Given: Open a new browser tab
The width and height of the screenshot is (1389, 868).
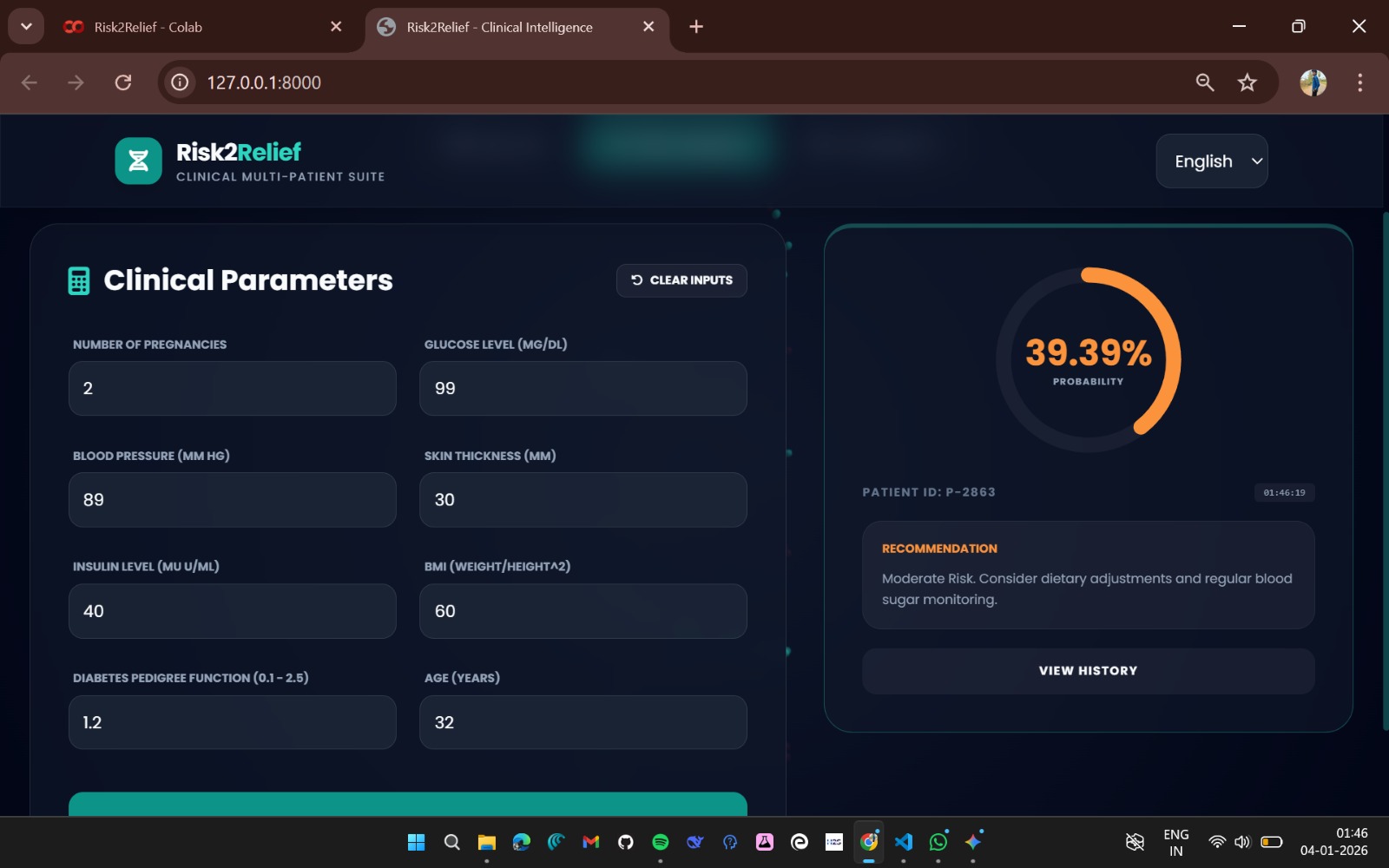Looking at the screenshot, I should tap(696, 27).
